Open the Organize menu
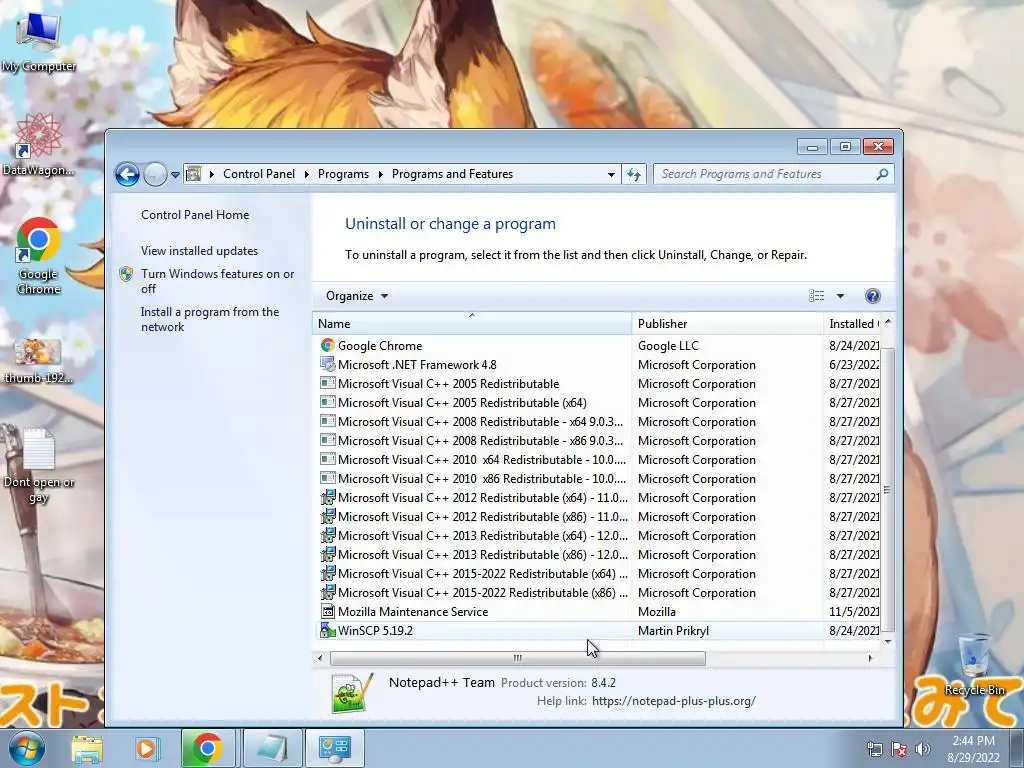 click(357, 296)
